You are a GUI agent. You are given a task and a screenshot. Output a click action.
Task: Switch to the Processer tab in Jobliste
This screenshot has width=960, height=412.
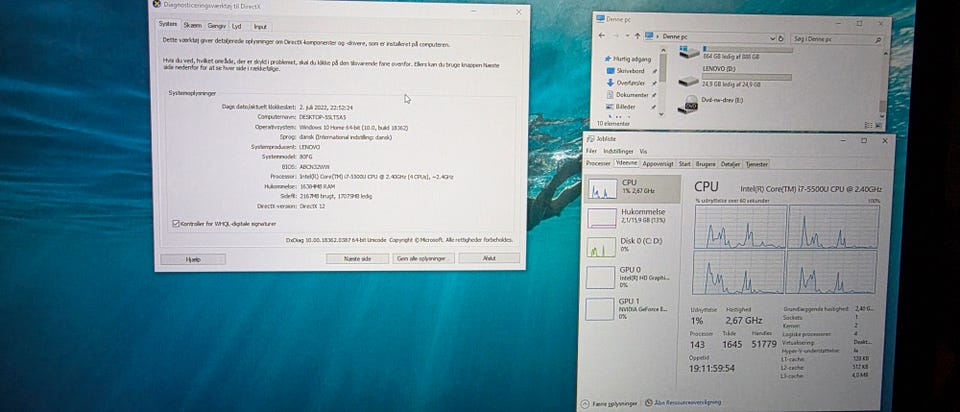tap(598, 162)
